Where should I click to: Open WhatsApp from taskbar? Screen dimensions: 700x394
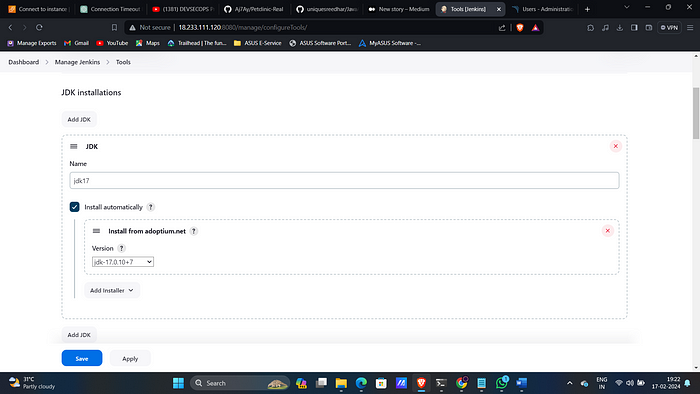point(502,383)
